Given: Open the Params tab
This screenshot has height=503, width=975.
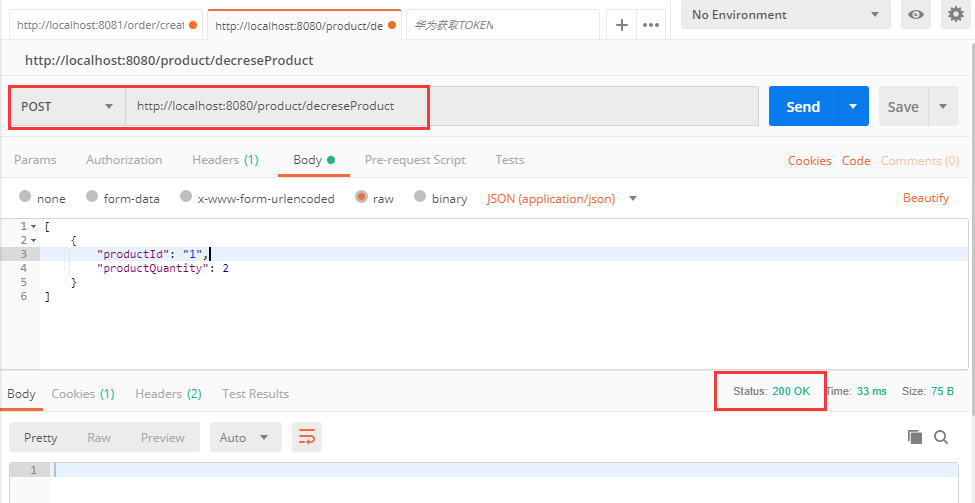Looking at the screenshot, I should 35,160.
